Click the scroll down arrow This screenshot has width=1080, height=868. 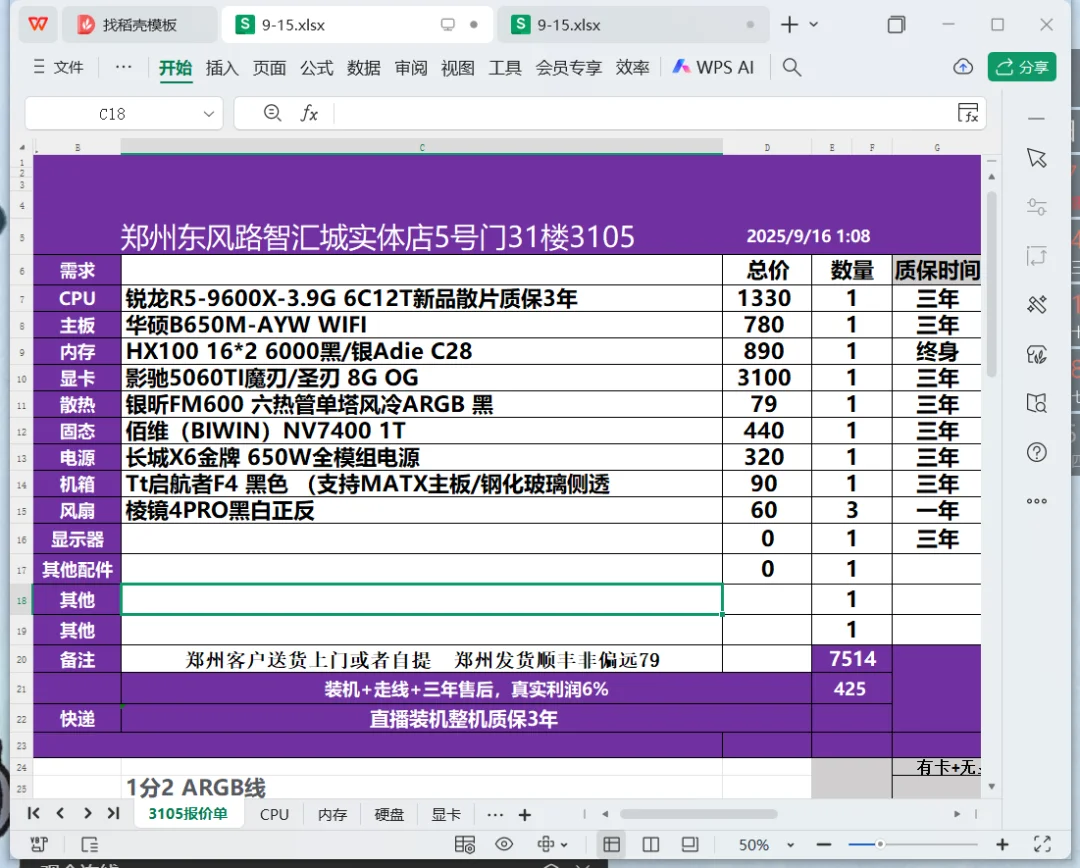click(x=992, y=786)
